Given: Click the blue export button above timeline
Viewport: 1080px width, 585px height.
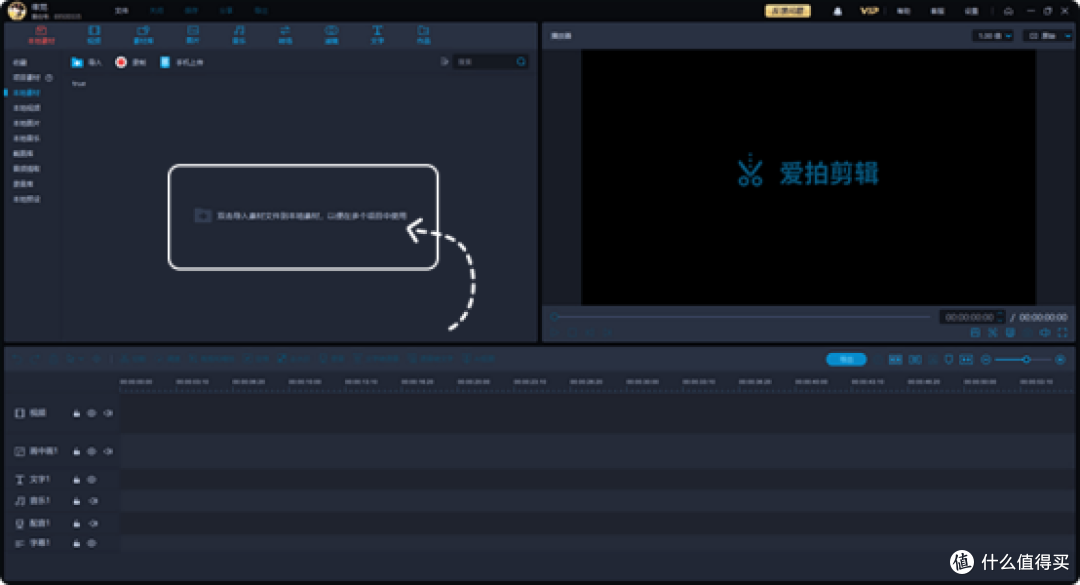Looking at the screenshot, I should click(x=847, y=360).
